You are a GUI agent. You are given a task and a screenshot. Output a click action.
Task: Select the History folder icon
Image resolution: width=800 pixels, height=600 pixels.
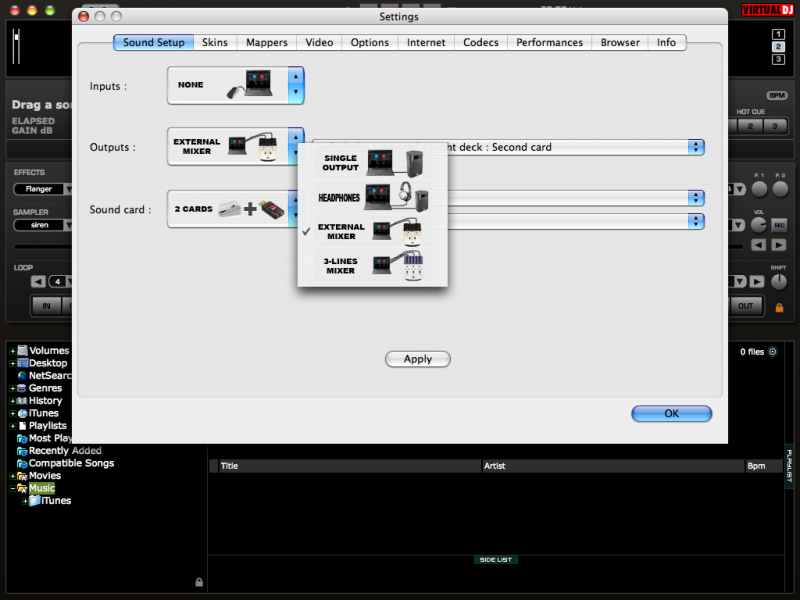(21, 401)
